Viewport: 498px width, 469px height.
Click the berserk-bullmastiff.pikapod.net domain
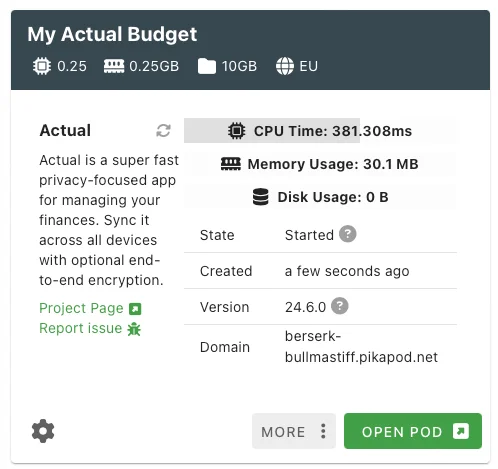pos(361,347)
